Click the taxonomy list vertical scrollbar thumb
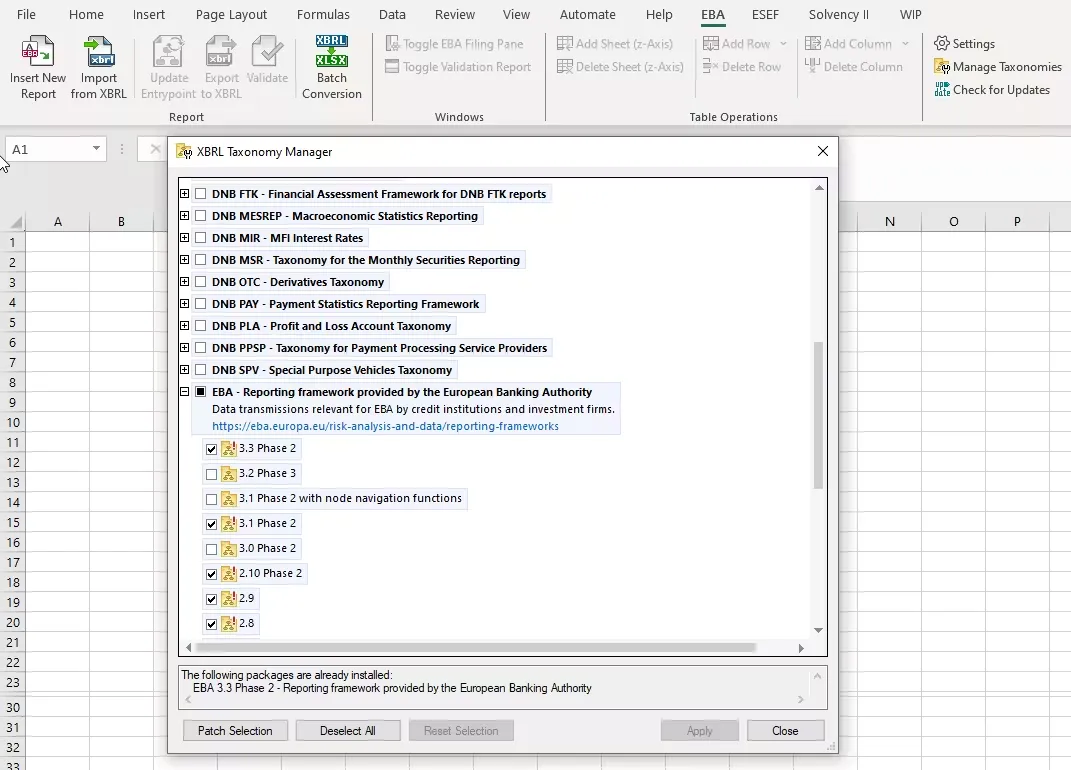The image size is (1071, 770). pyautogui.click(x=818, y=415)
